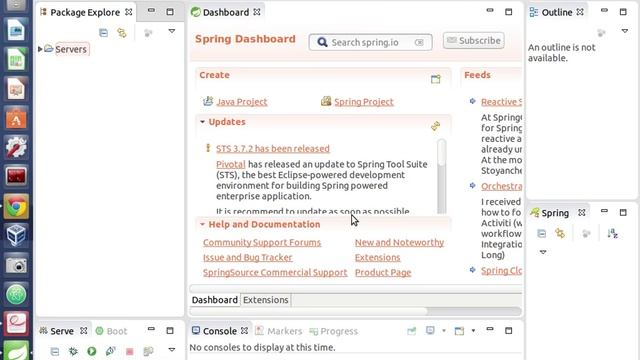640x360 pixels.
Task: Open the open console dropdown arrow
Action: click(473, 331)
